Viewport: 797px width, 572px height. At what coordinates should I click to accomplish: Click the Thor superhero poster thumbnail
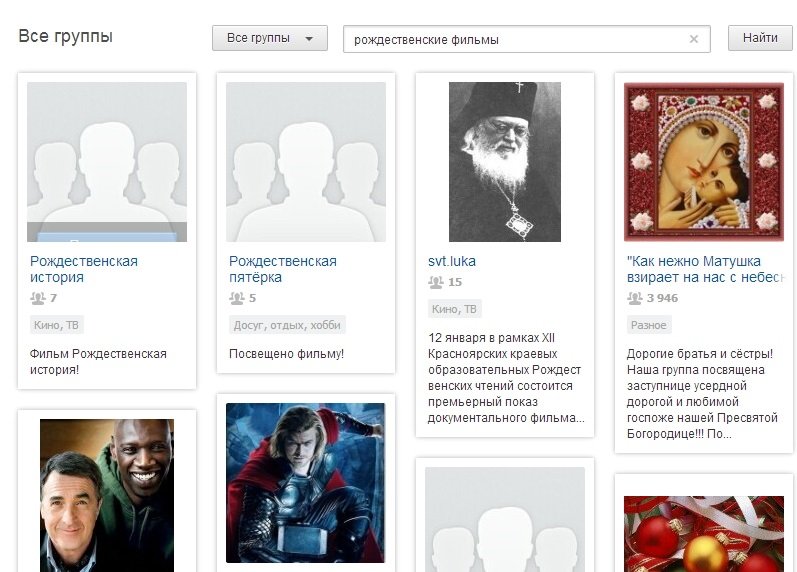point(305,483)
